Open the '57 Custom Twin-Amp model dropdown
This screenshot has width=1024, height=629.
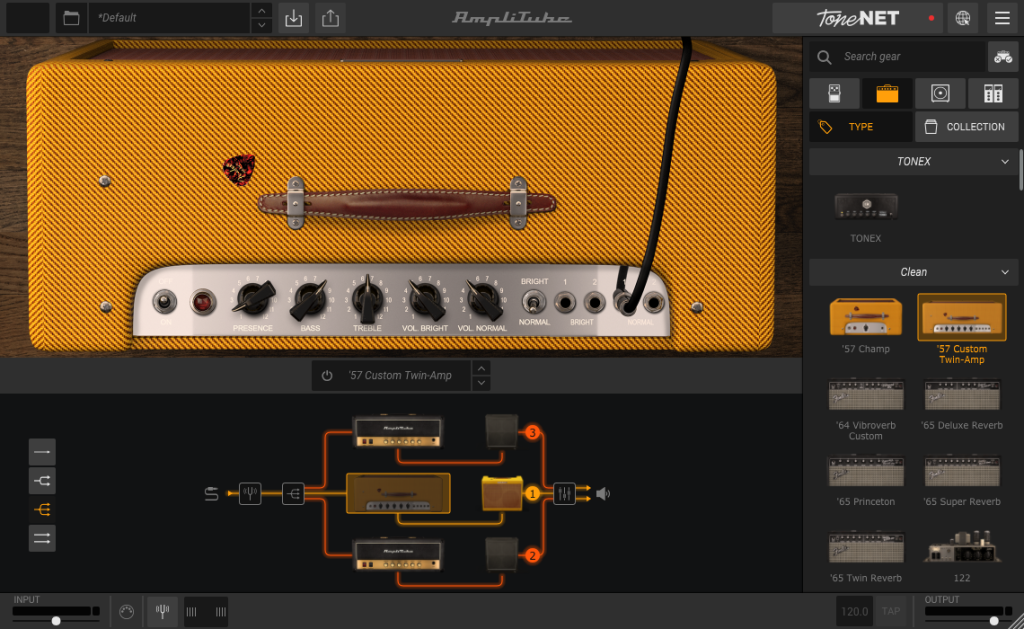[400, 376]
